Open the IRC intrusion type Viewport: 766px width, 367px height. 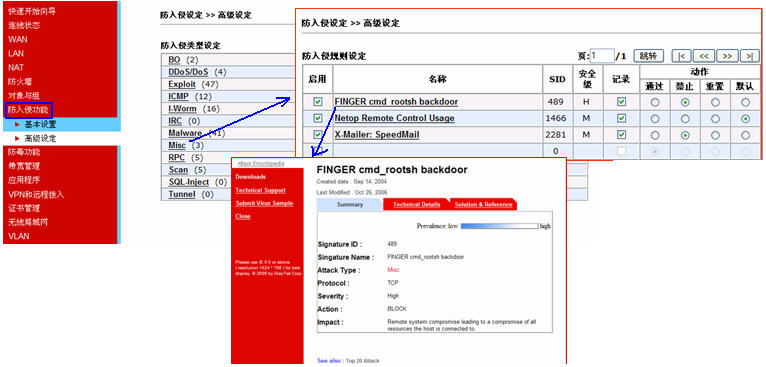175,121
